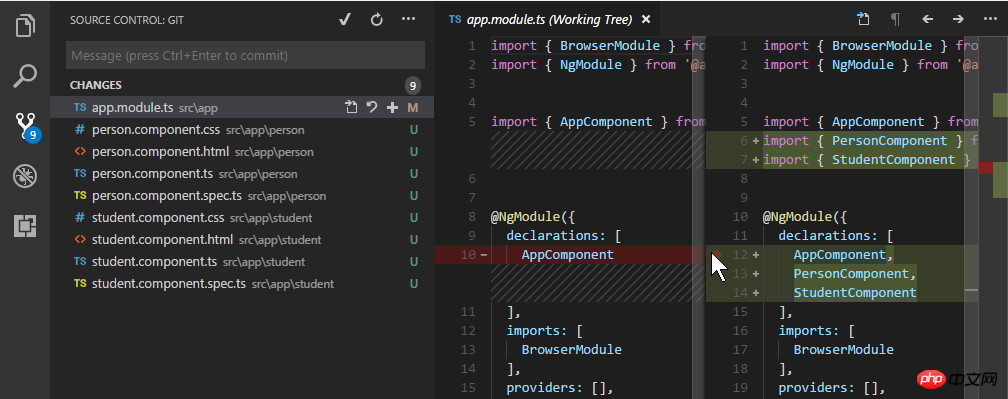Open editor more actions ellipsis menu
1008x399 pixels.
pyautogui.click(x=990, y=19)
